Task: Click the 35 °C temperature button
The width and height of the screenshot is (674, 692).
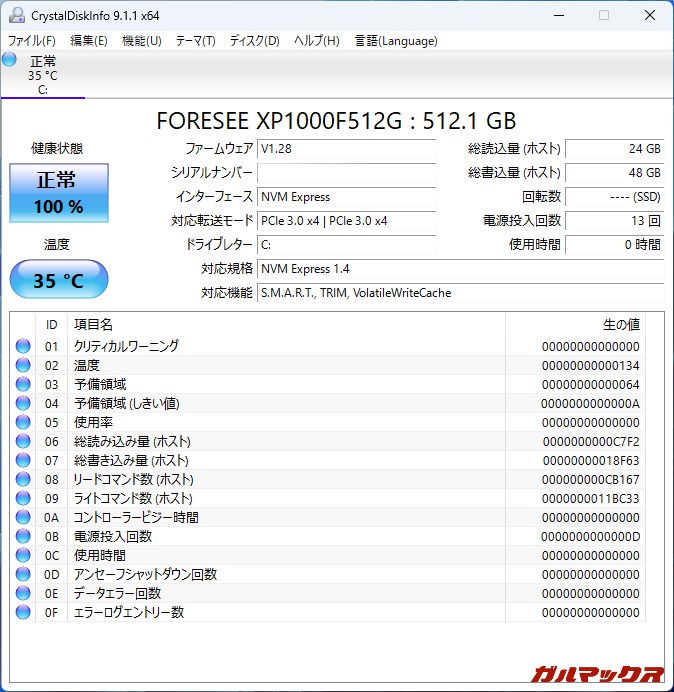Action: coord(59,280)
